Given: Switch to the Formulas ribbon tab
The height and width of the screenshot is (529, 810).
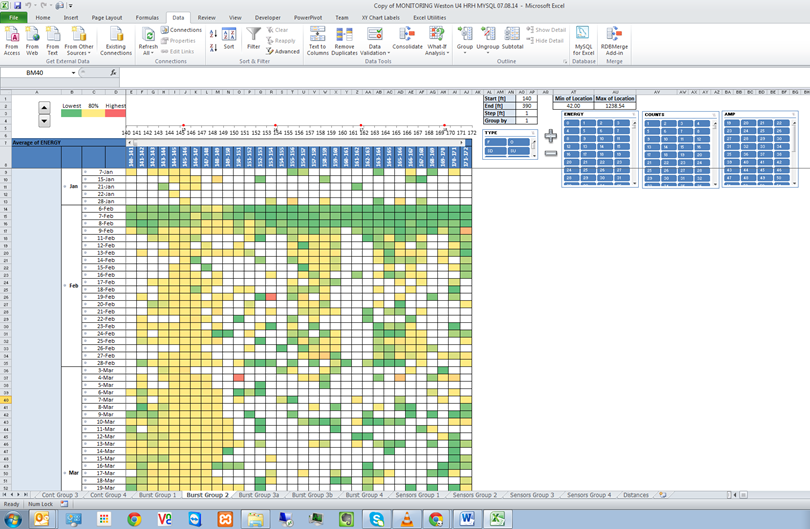Looking at the screenshot, I should coord(147,18).
